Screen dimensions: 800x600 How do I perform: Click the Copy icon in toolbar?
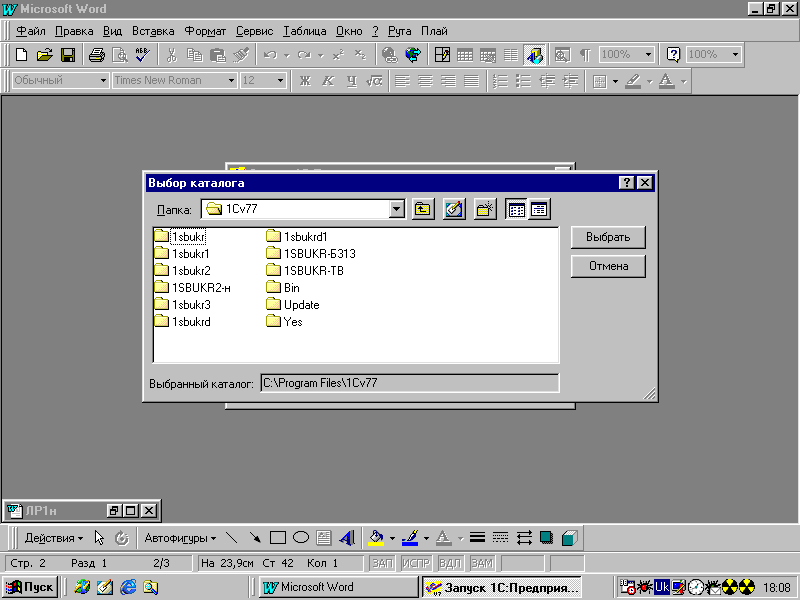pos(194,55)
